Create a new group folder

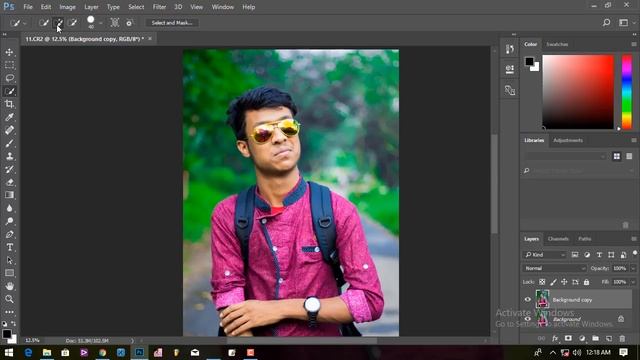[596, 338]
